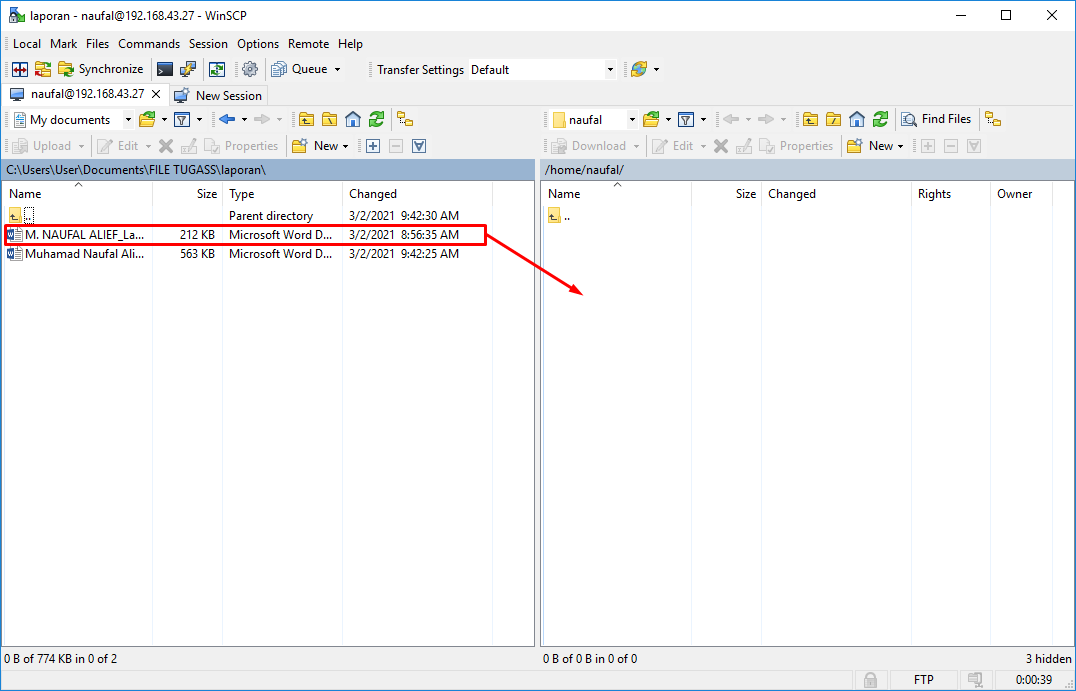Screen dimensions: 1076x691
Task: Open the Local menu
Action: point(27,44)
